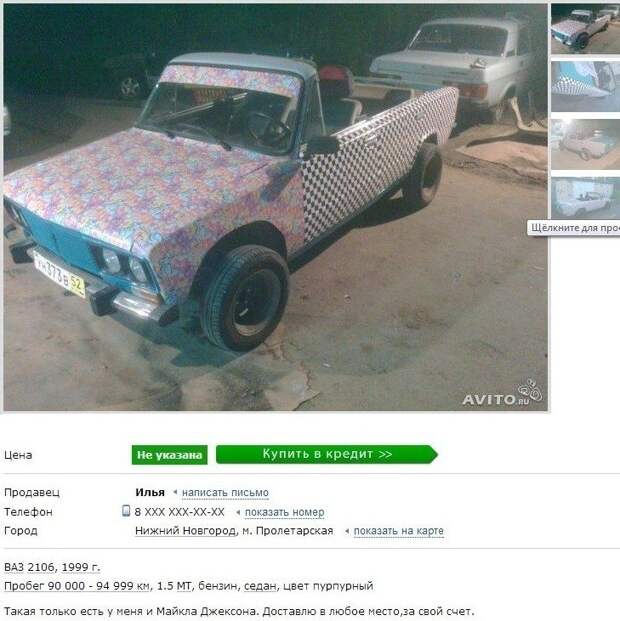Click the Купить в кредит button
Viewport: 620px width, 621px height.
coord(327,454)
